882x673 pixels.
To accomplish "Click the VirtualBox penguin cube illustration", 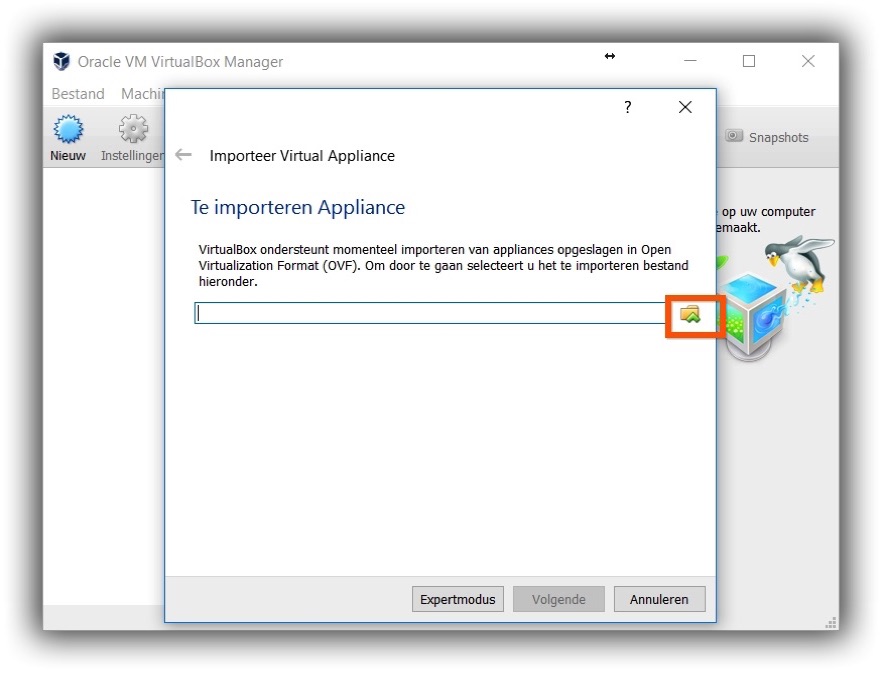I will 775,299.
